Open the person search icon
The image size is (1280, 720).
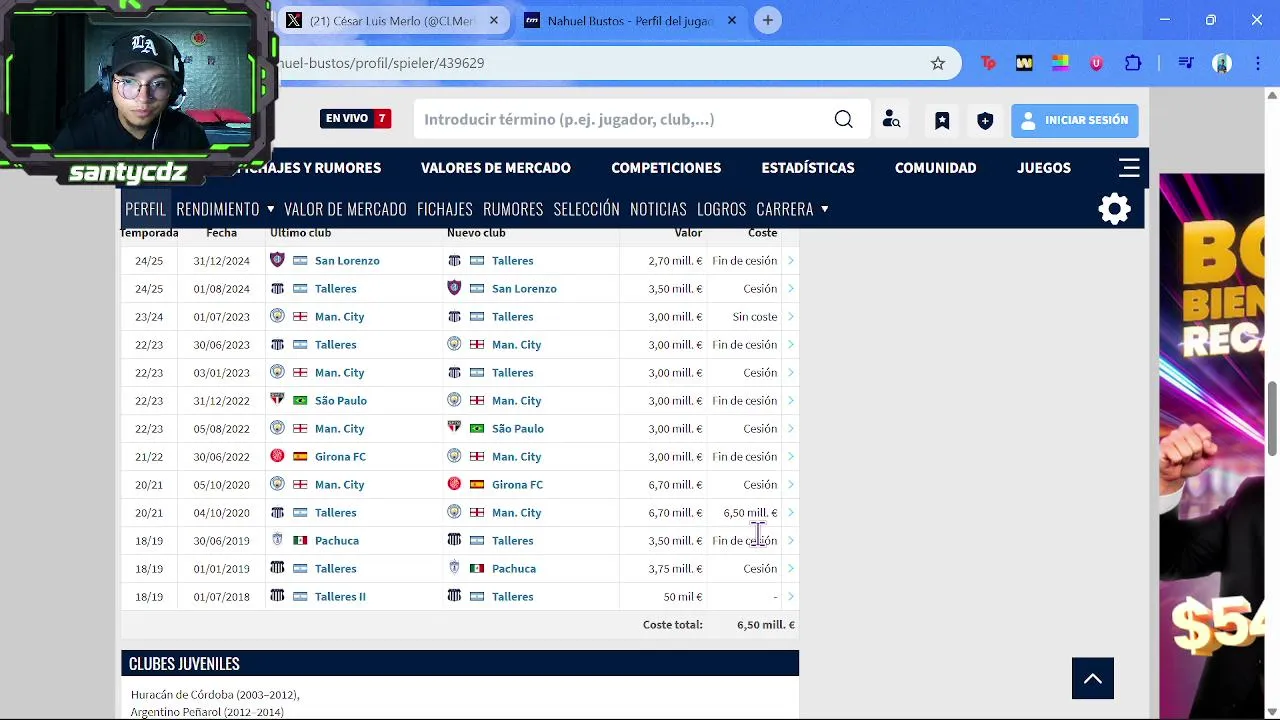891,120
